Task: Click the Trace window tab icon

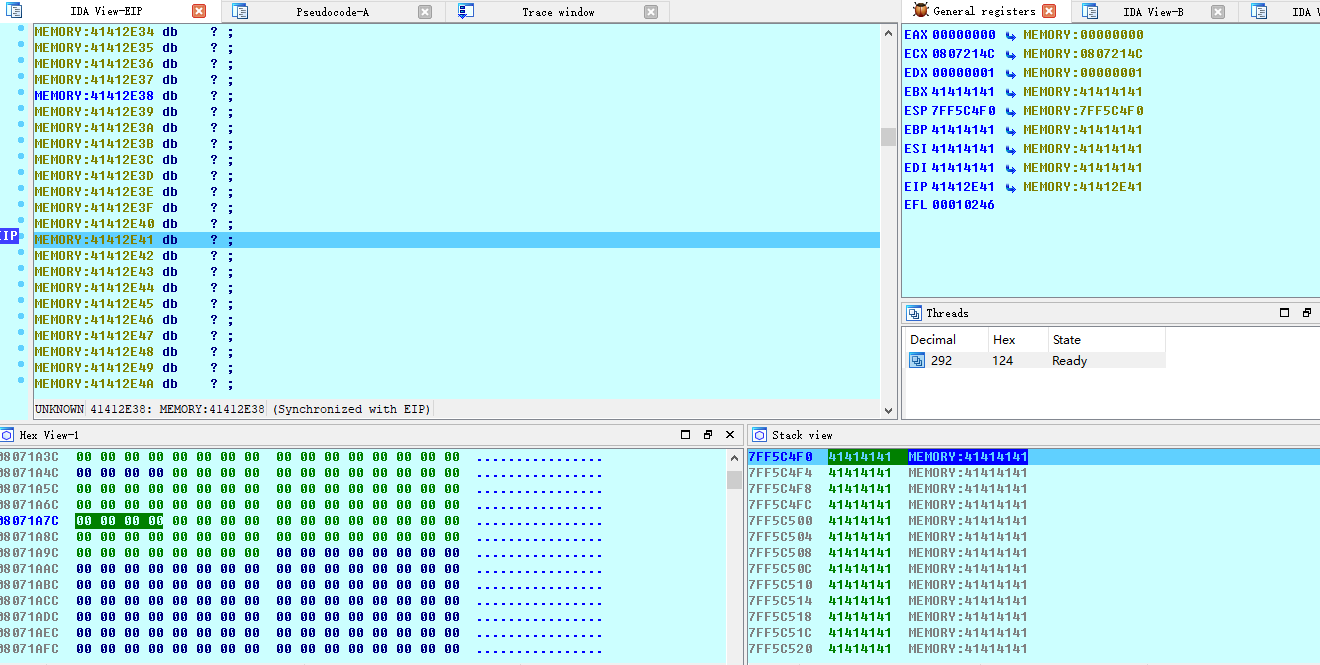Action: tap(465, 11)
